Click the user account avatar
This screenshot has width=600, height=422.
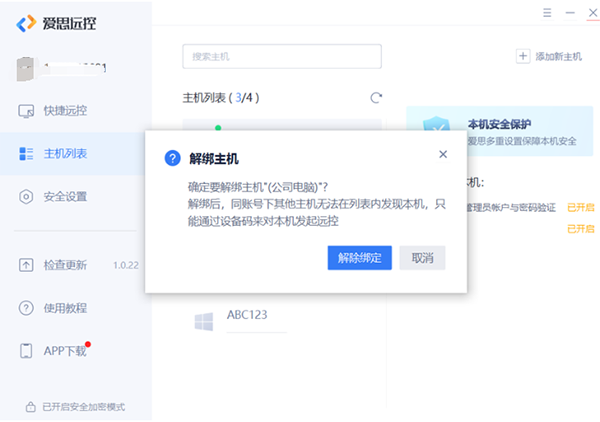26,68
